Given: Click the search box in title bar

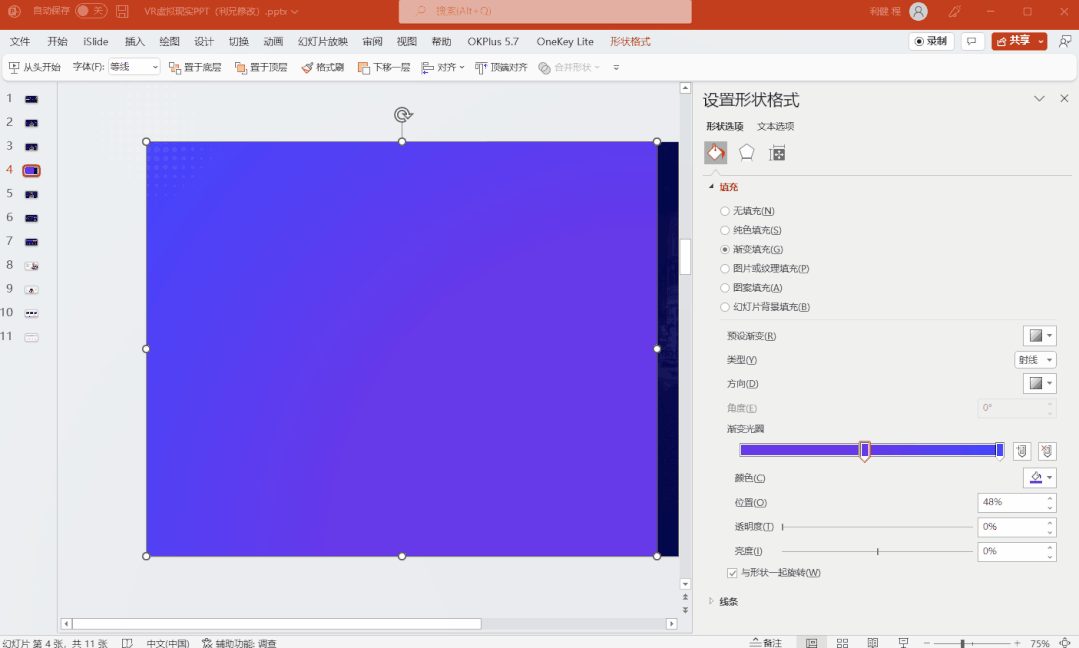Looking at the screenshot, I should tap(545, 11).
